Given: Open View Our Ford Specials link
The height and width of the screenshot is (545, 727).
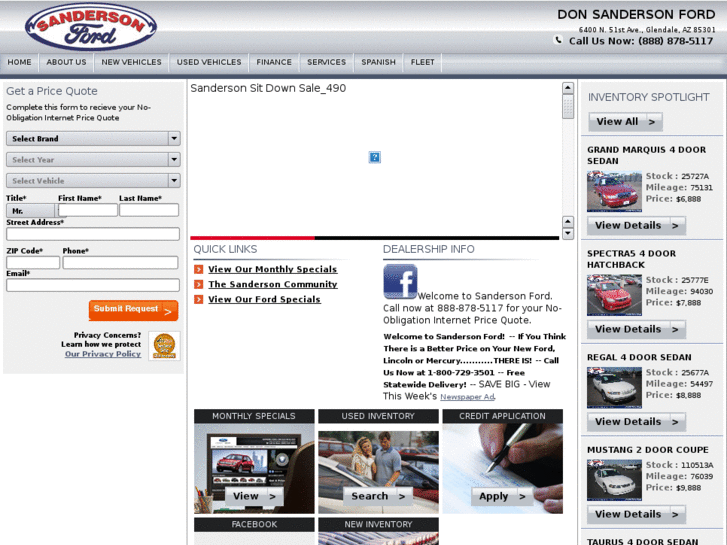Looking at the screenshot, I should point(264,299).
